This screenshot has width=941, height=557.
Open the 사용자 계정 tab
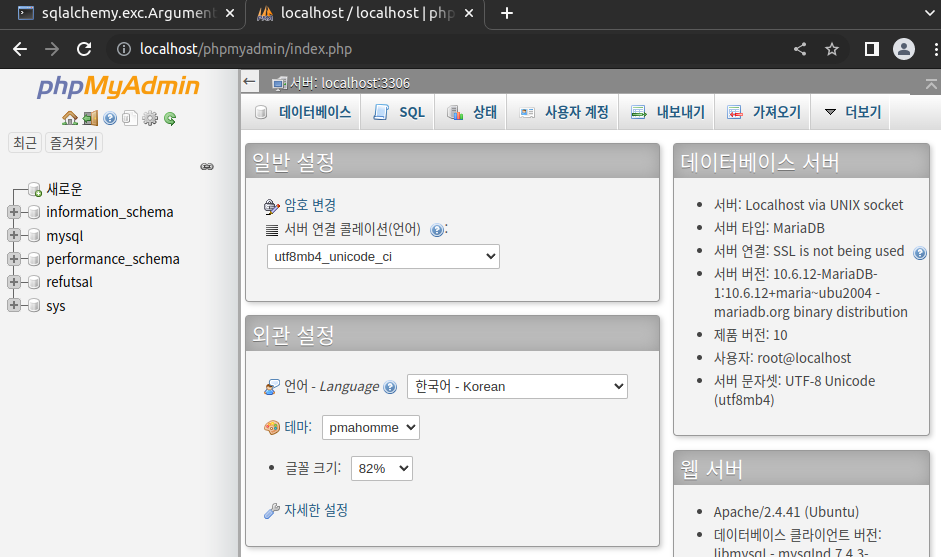(x=563, y=112)
